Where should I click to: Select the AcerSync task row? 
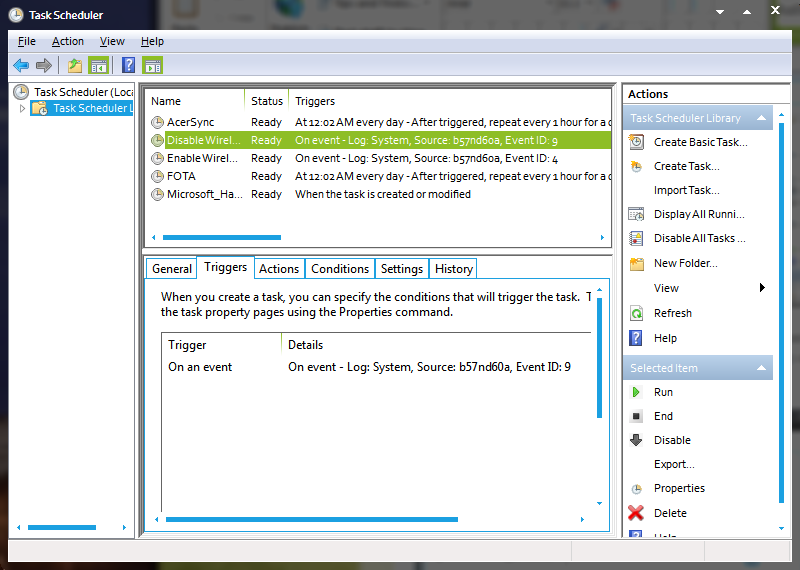coord(190,122)
